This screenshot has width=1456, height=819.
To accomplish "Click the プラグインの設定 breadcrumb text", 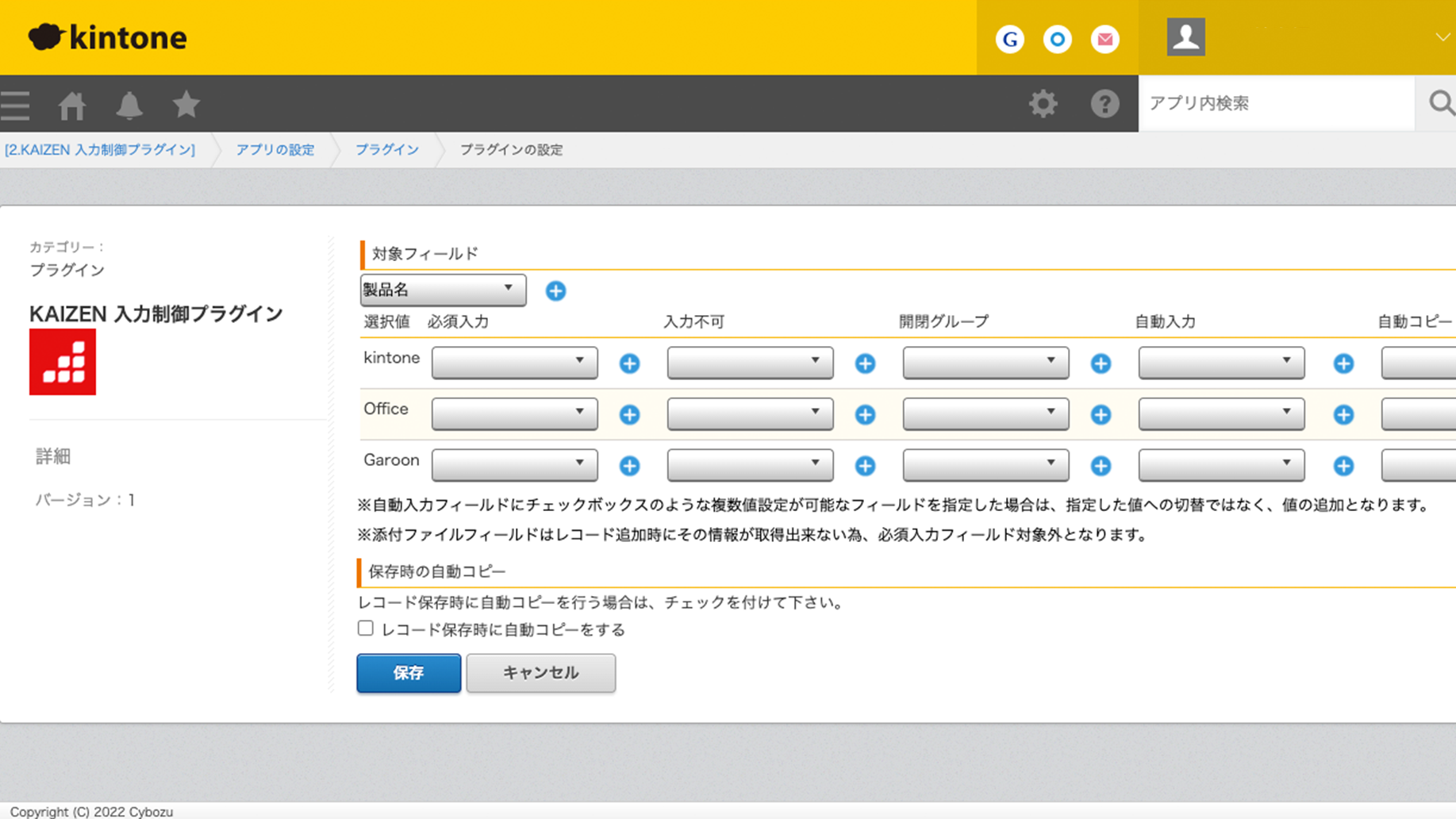I will [x=512, y=149].
